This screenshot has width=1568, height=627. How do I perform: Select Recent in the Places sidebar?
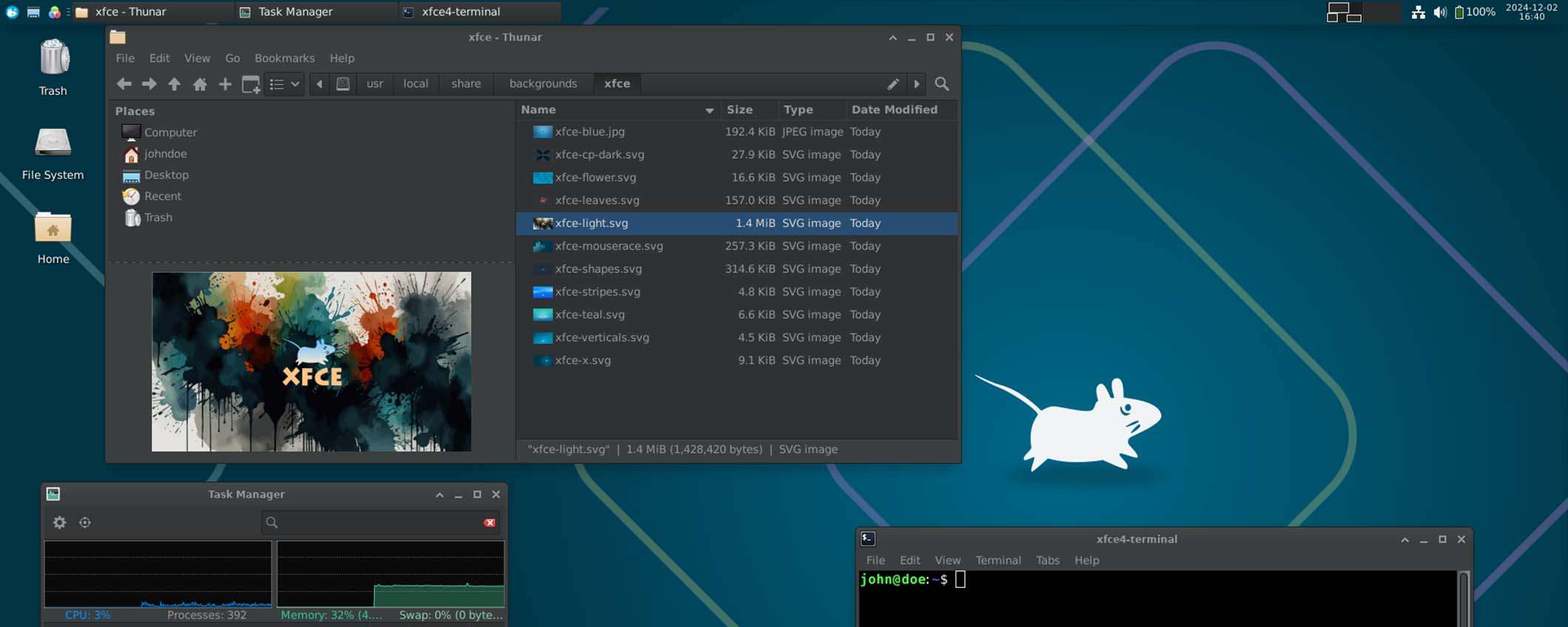[162, 197]
